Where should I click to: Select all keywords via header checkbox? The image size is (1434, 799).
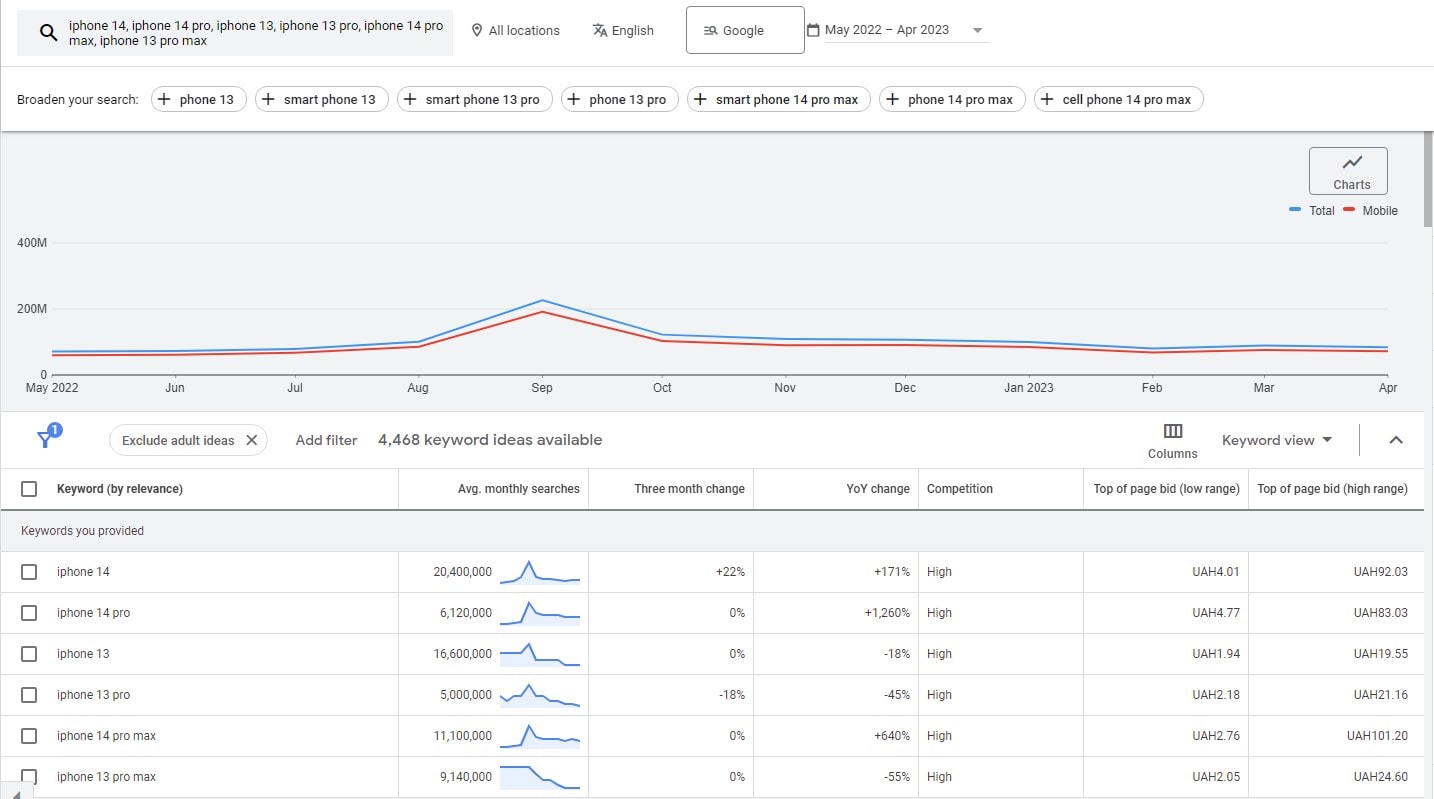point(29,488)
